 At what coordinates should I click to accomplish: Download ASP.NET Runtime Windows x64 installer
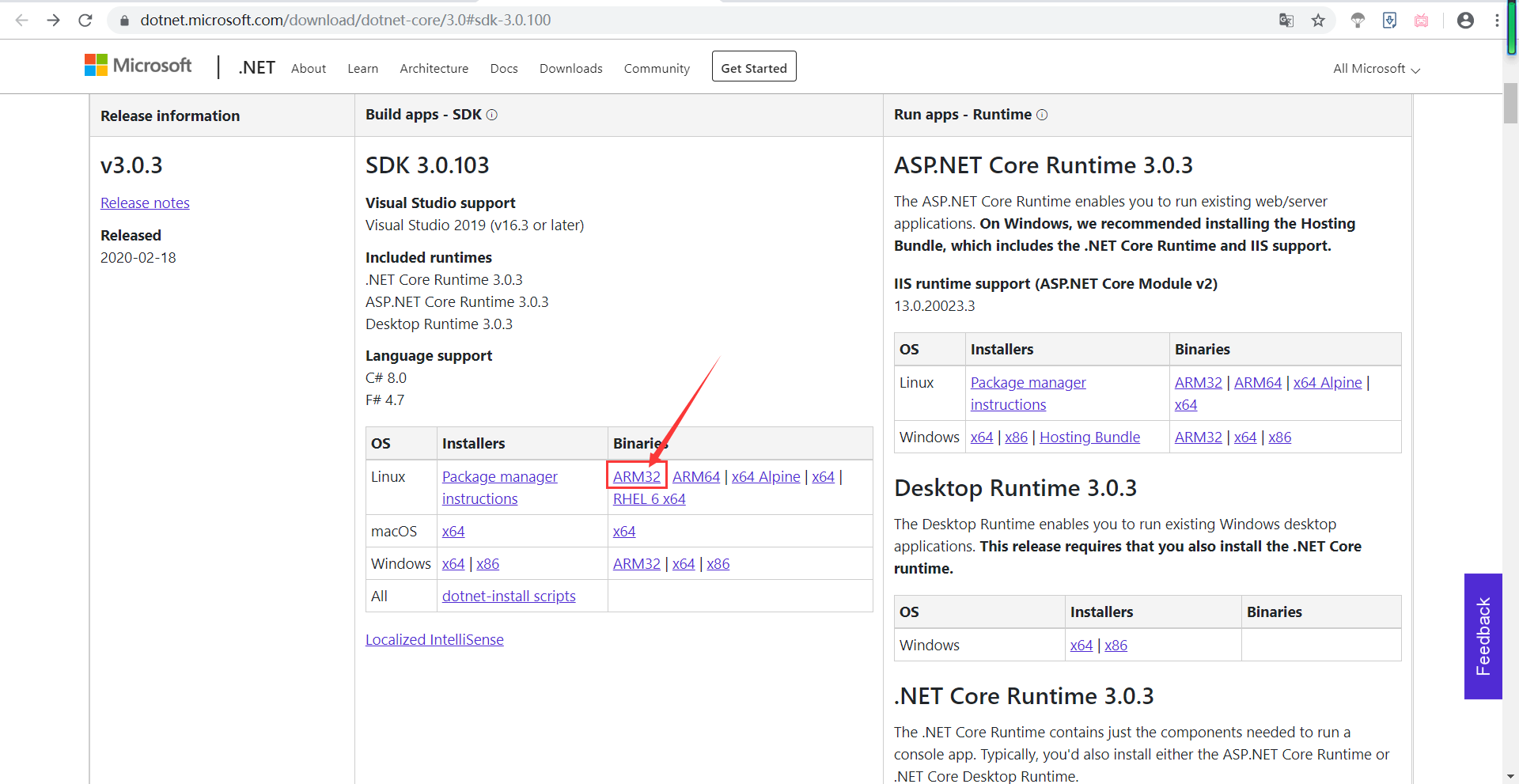click(982, 437)
